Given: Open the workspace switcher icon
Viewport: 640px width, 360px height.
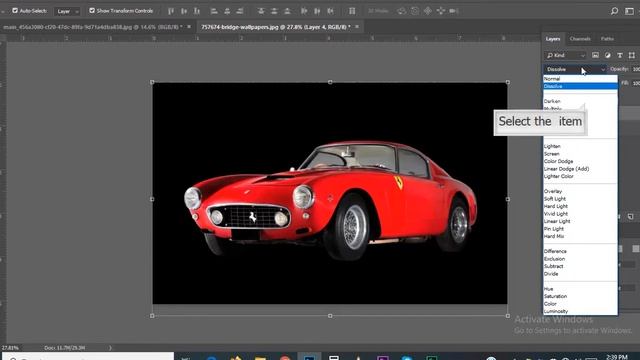Looking at the screenshot, I should (x=629, y=11).
